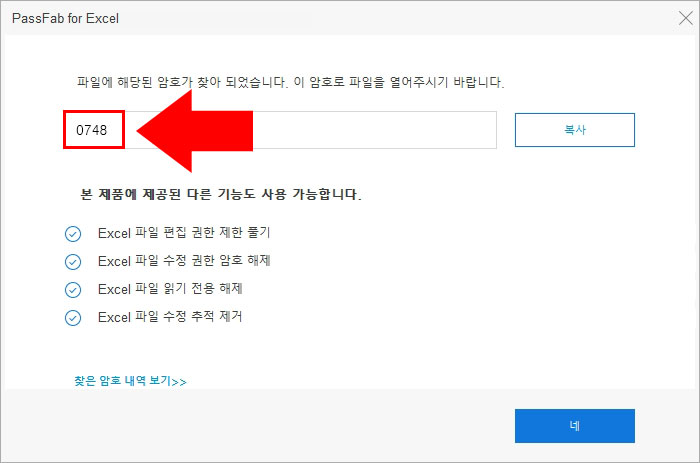This screenshot has height=463, width=700.
Task: Select the text Excel 파일 수정 권한 암호 해제
Action: [x=184, y=261]
